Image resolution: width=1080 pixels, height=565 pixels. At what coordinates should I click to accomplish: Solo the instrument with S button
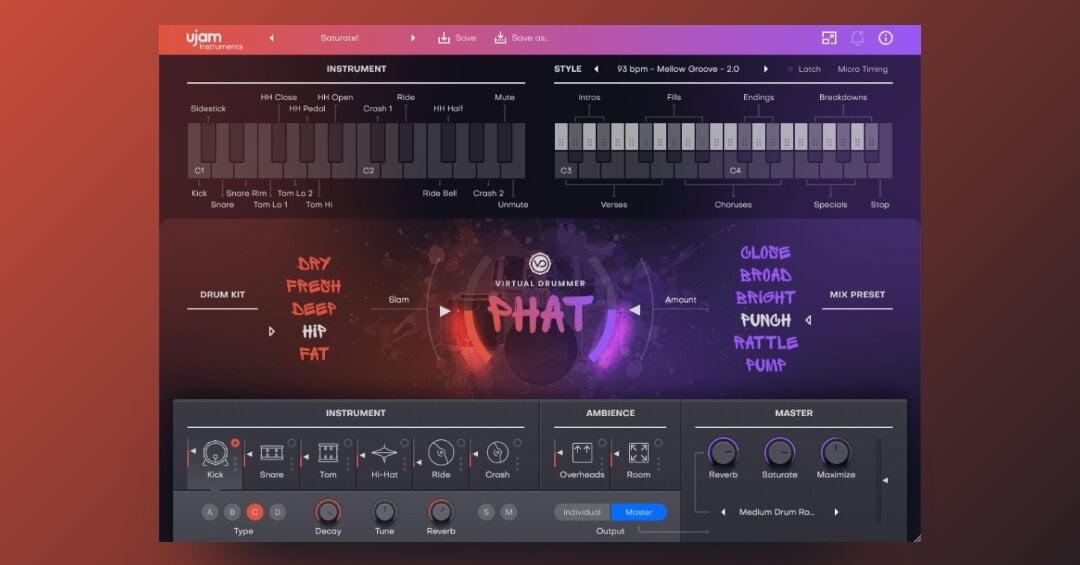pos(486,512)
